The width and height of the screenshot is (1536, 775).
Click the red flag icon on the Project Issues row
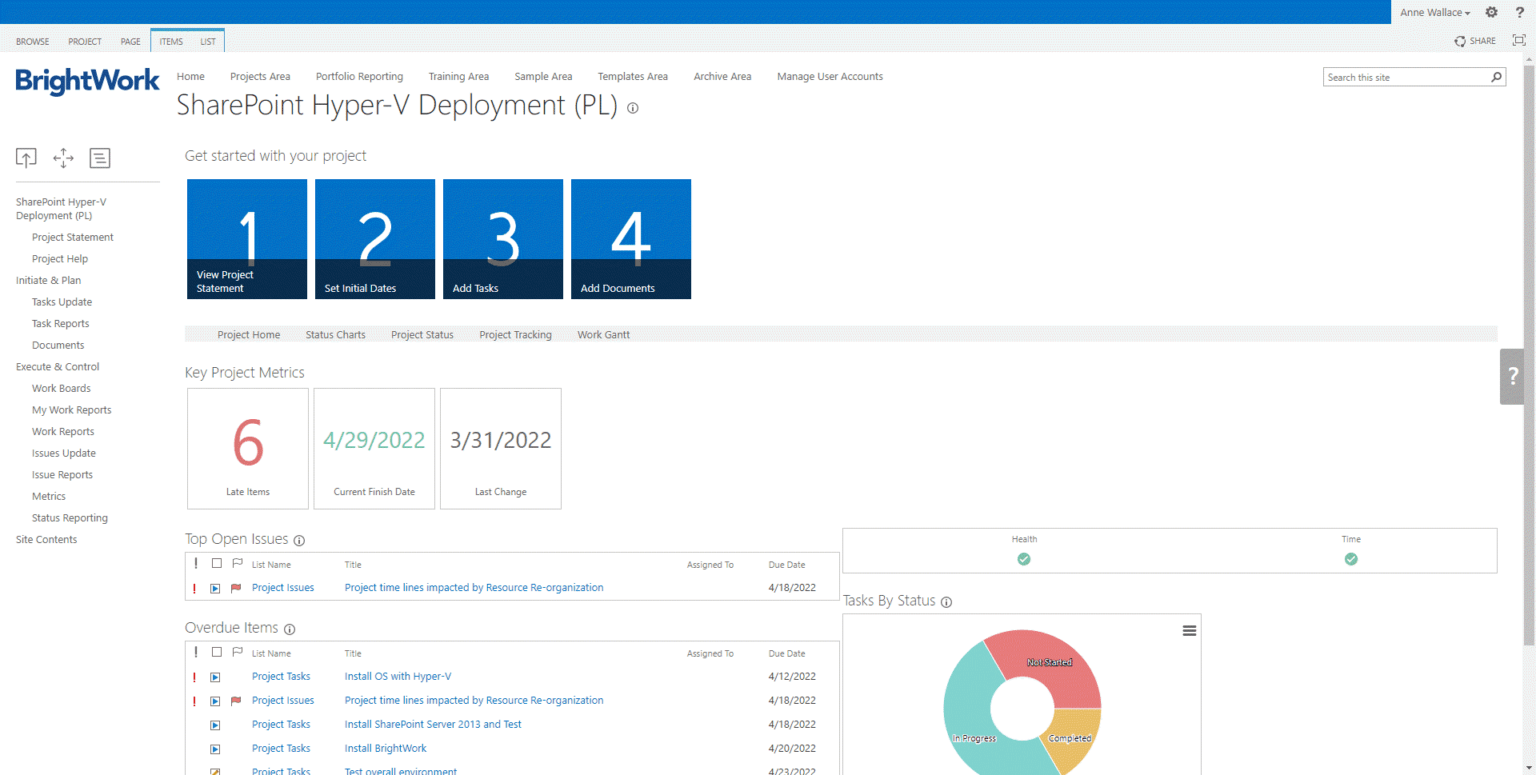click(237, 588)
